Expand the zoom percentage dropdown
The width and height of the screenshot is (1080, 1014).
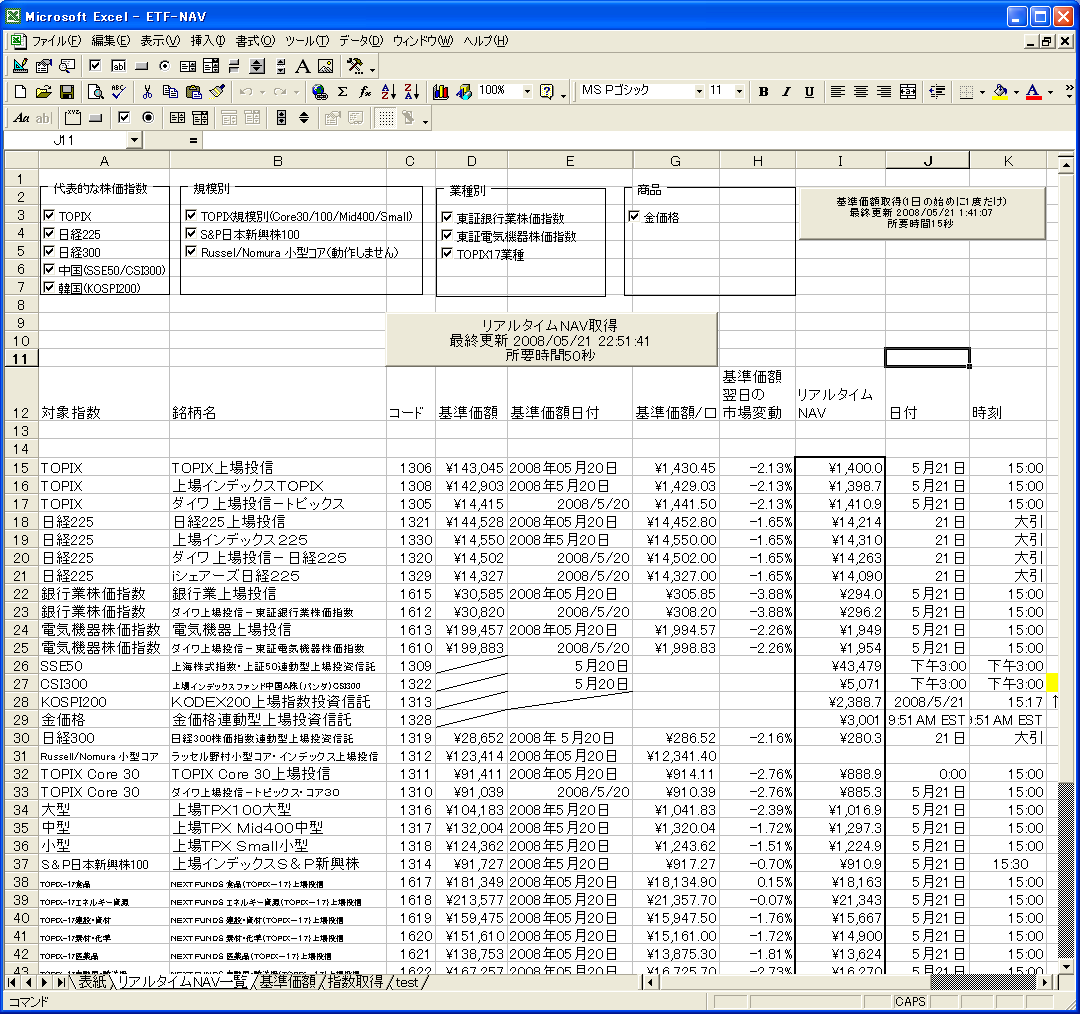click(x=527, y=91)
